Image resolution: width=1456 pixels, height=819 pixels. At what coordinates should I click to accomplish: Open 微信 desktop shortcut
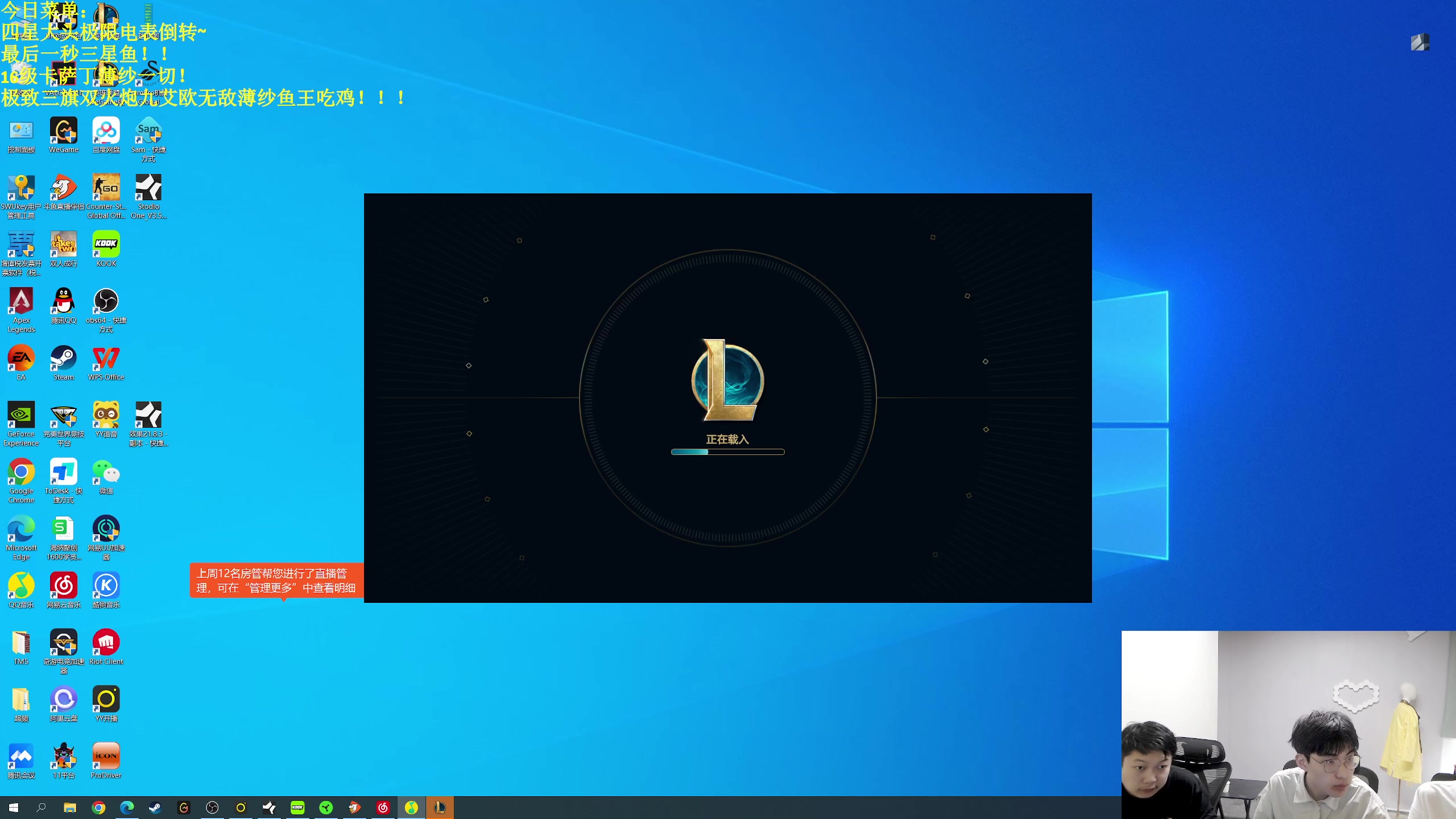tap(106, 477)
